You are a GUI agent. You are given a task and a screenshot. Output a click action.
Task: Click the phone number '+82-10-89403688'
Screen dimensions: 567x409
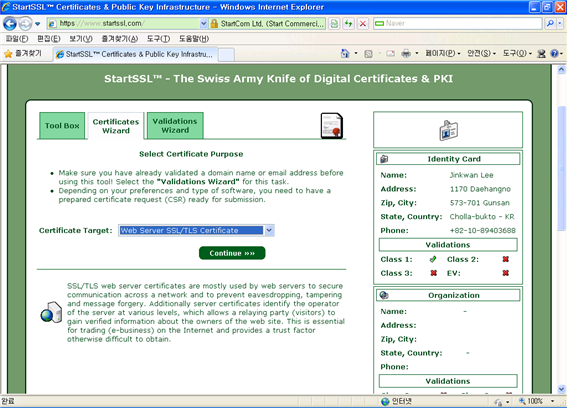pyautogui.click(x=483, y=230)
